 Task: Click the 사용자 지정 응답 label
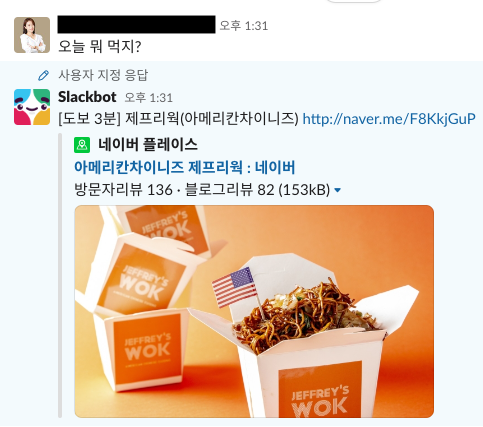(x=103, y=75)
